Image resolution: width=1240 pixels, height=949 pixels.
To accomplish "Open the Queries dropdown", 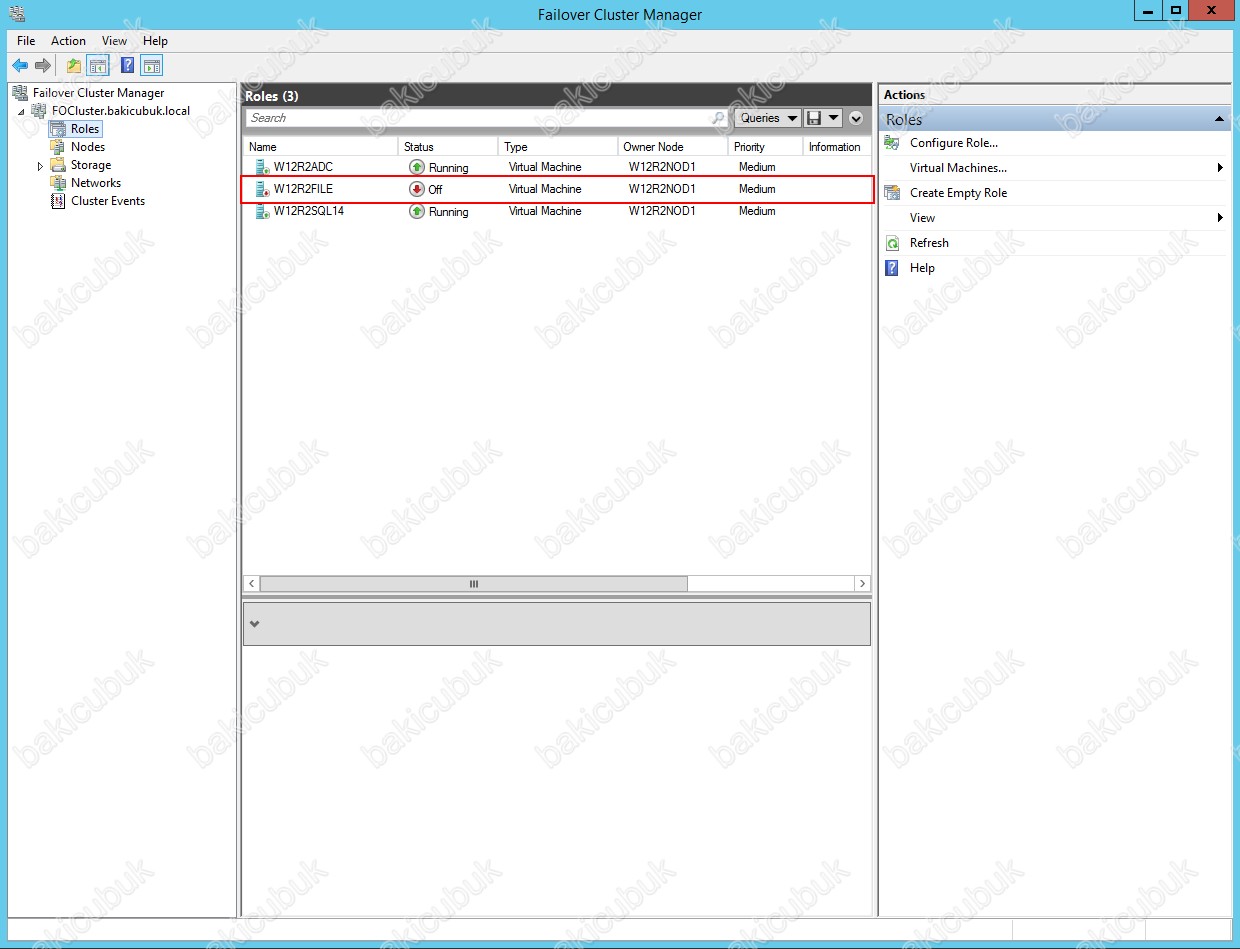I will [768, 118].
